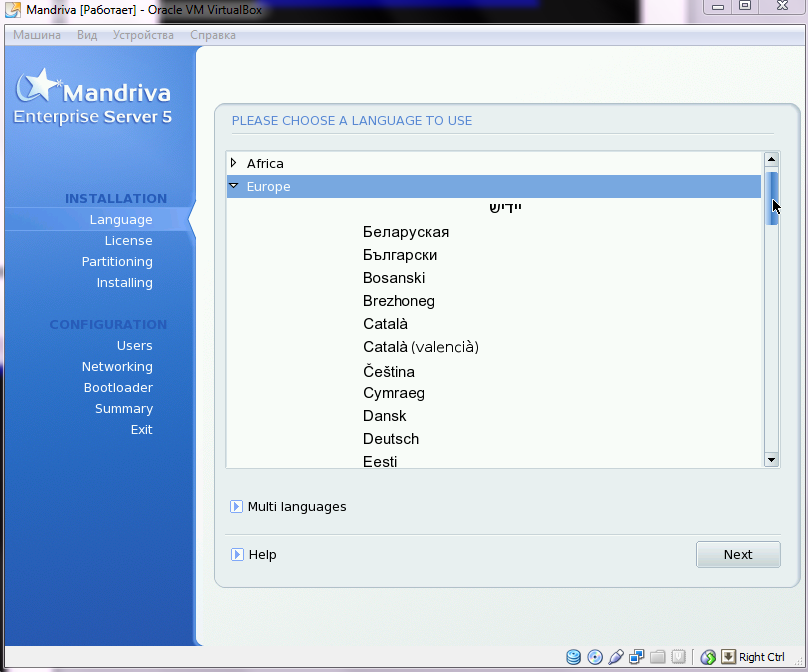
Task: Collapse the Europe language group
Action: click(x=234, y=186)
